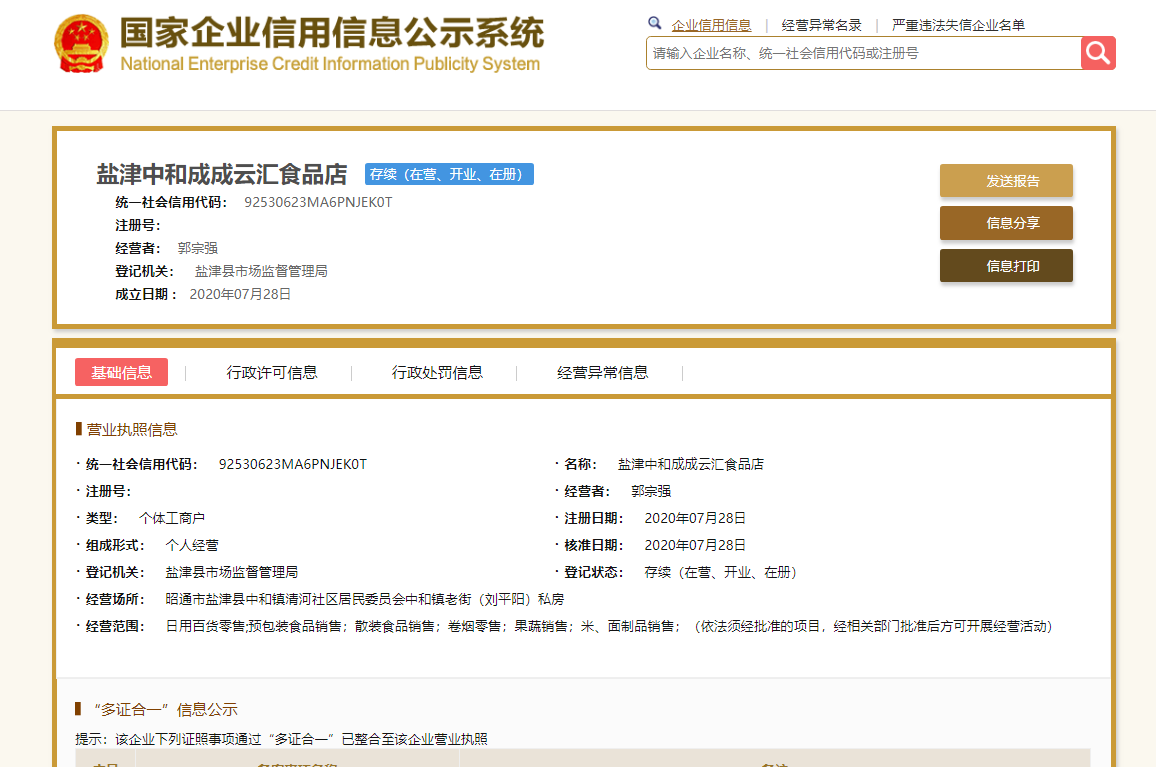Viewport: 1156px width, 767px height.
Task: Click the red search magnifier button
Action: point(1098,53)
